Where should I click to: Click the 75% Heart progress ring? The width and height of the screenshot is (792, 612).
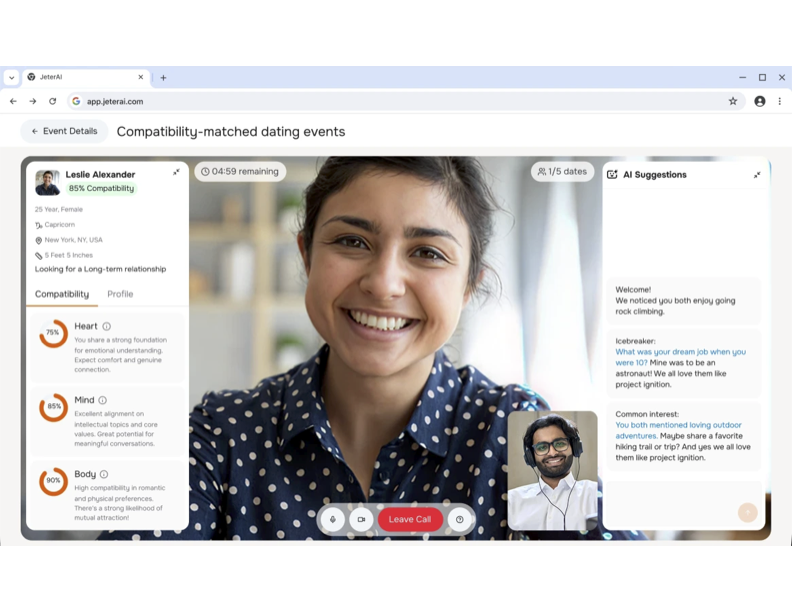53,333
